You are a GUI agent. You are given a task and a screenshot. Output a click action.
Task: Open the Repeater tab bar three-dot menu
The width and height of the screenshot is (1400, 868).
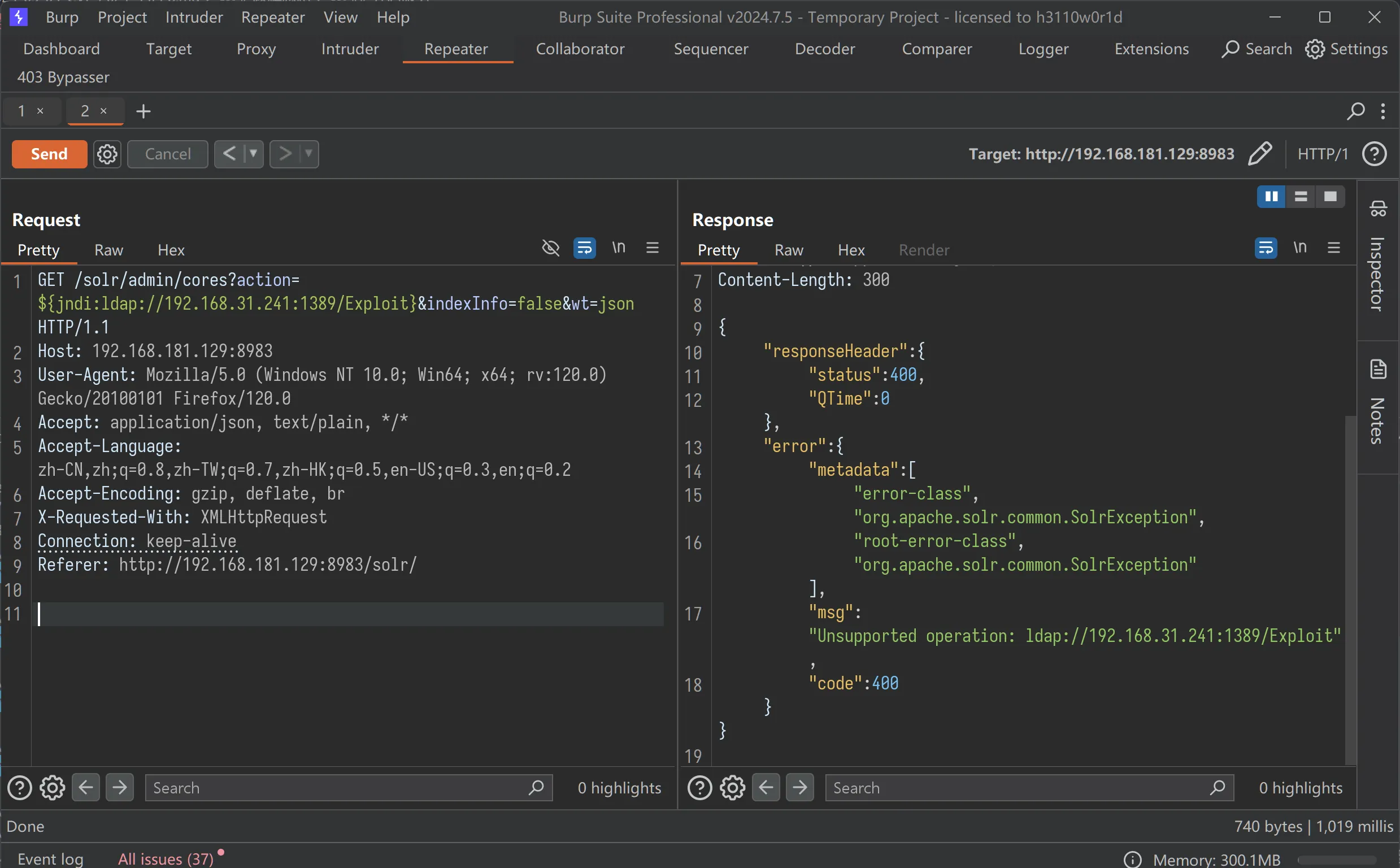coord(1384,111)
